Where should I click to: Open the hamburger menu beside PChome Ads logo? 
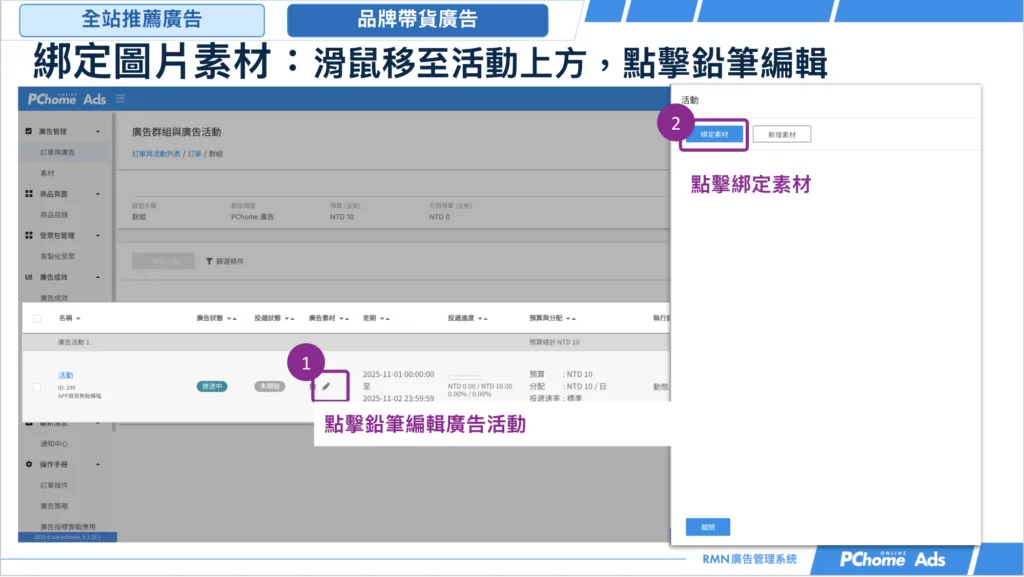click(120, 99)
